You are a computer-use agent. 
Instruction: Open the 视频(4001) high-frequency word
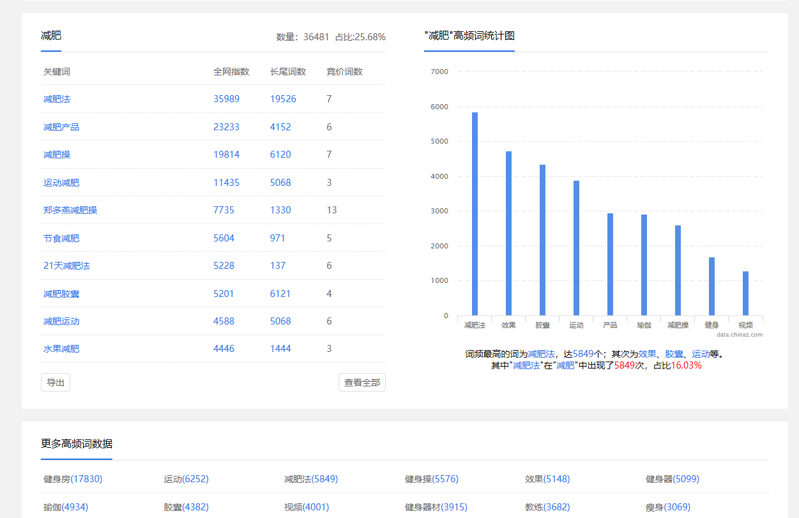306,507
